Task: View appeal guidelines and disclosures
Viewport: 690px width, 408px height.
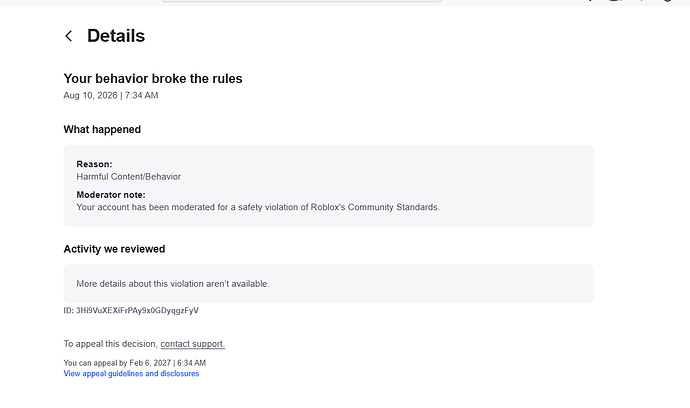Action: pos(131,374)
